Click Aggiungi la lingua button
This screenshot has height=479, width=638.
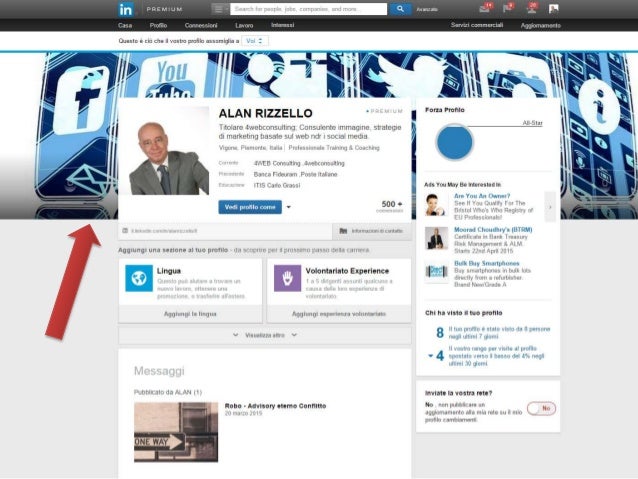pyautogui.click(x=190, y=314)
